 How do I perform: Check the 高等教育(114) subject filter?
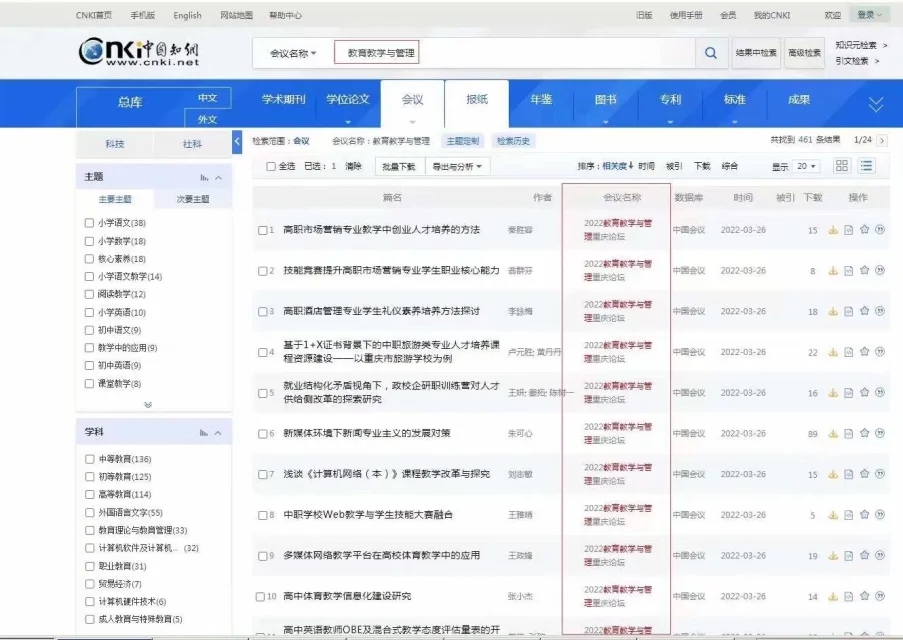(x=89, y=494)
